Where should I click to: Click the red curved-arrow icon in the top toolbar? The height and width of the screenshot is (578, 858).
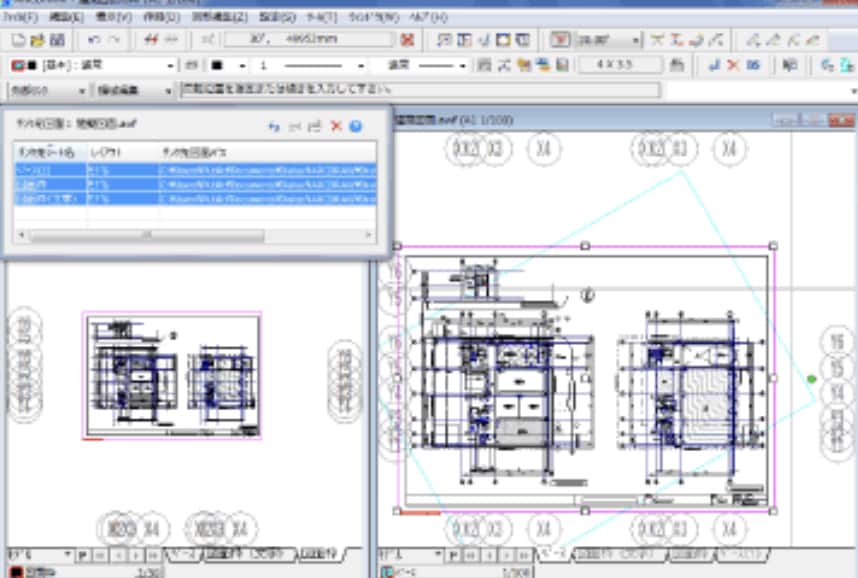coord(696,40)
